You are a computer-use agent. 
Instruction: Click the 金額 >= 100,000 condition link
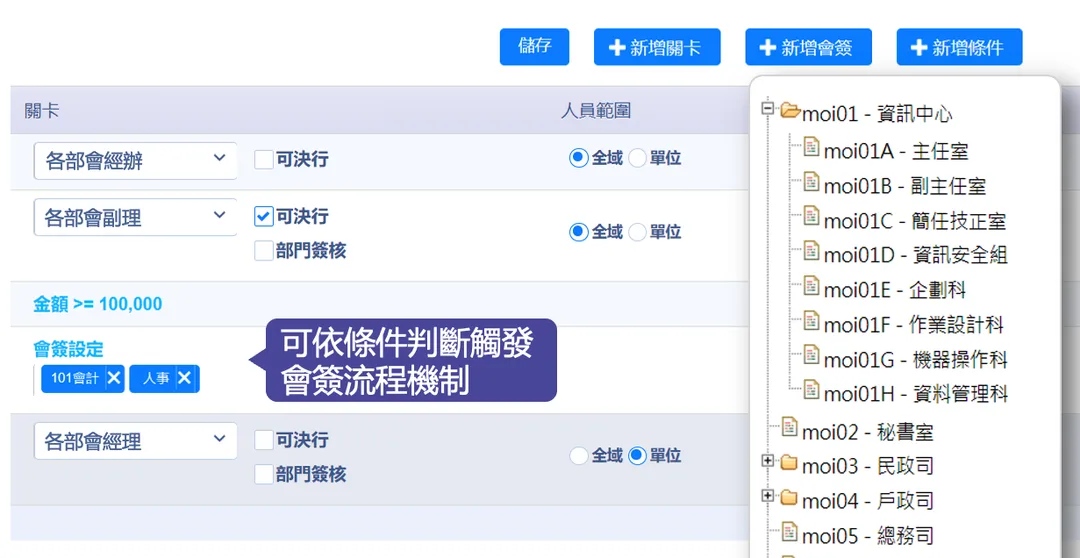click(x=98, y=304)
